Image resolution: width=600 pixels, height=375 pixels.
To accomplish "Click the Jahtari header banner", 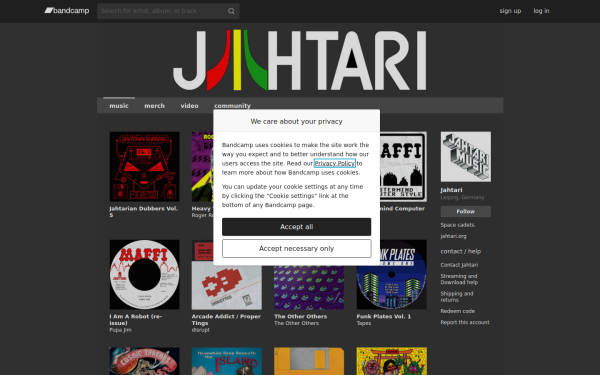I will (x=300, y=60).
